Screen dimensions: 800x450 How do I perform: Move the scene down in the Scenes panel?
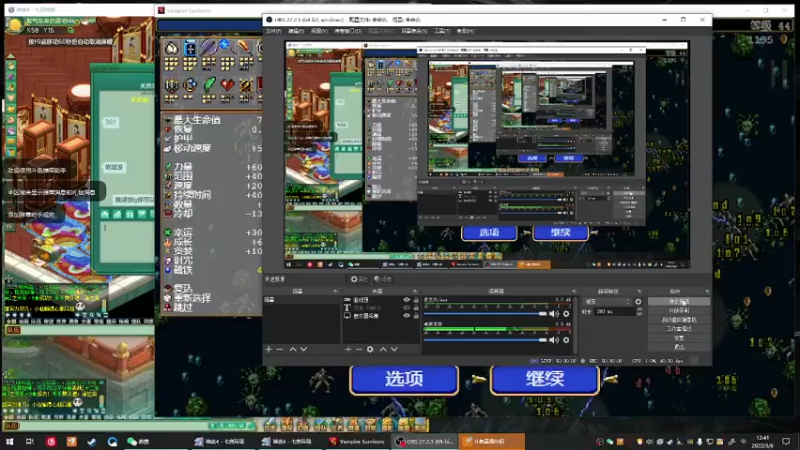pos(304,349)
